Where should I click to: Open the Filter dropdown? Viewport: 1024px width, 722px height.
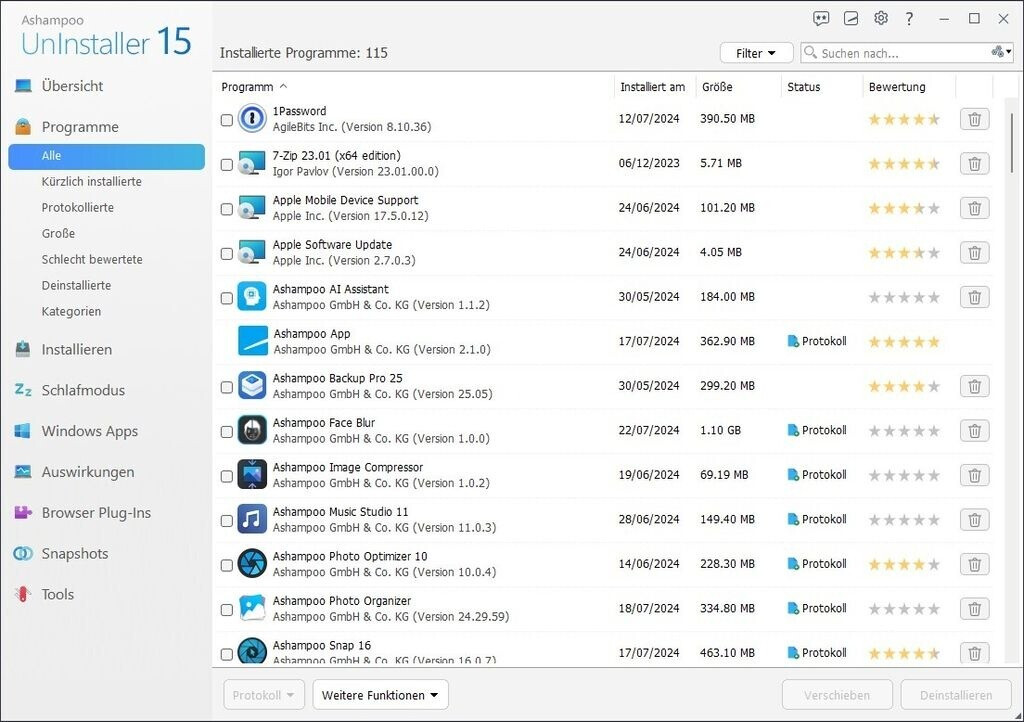coord(756,53)
